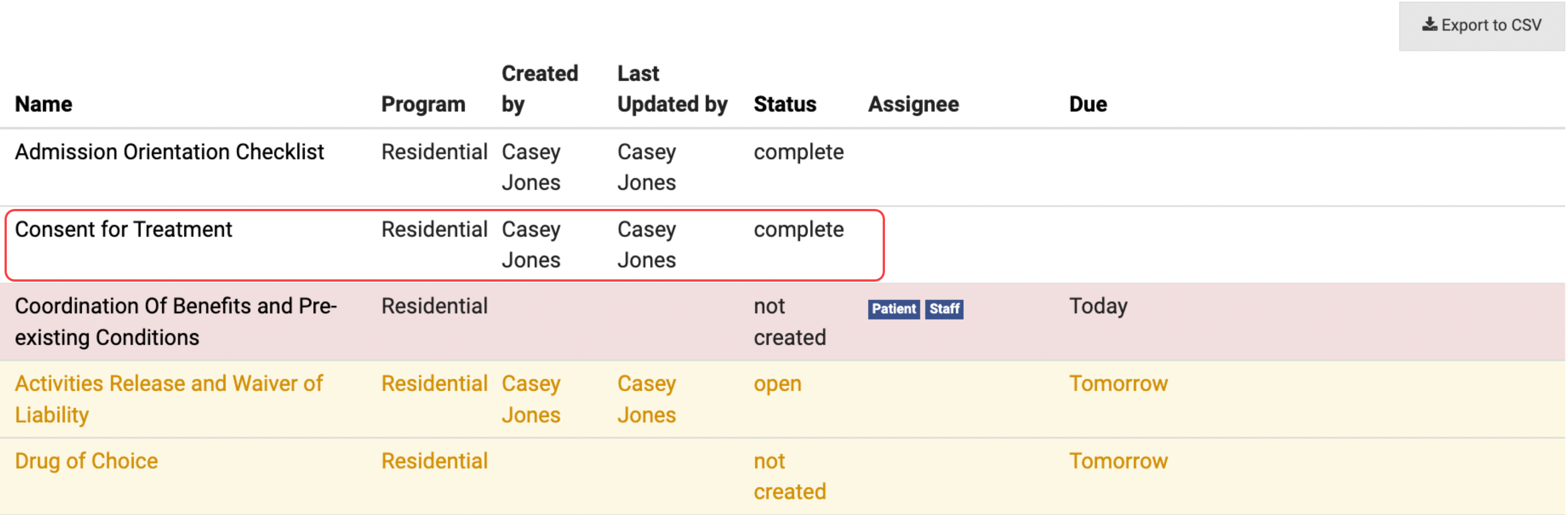Click complete status for Consent for Treatment
Image resolution: width=1568 pixels, height=515 pixels.
(x=798, y=229)
